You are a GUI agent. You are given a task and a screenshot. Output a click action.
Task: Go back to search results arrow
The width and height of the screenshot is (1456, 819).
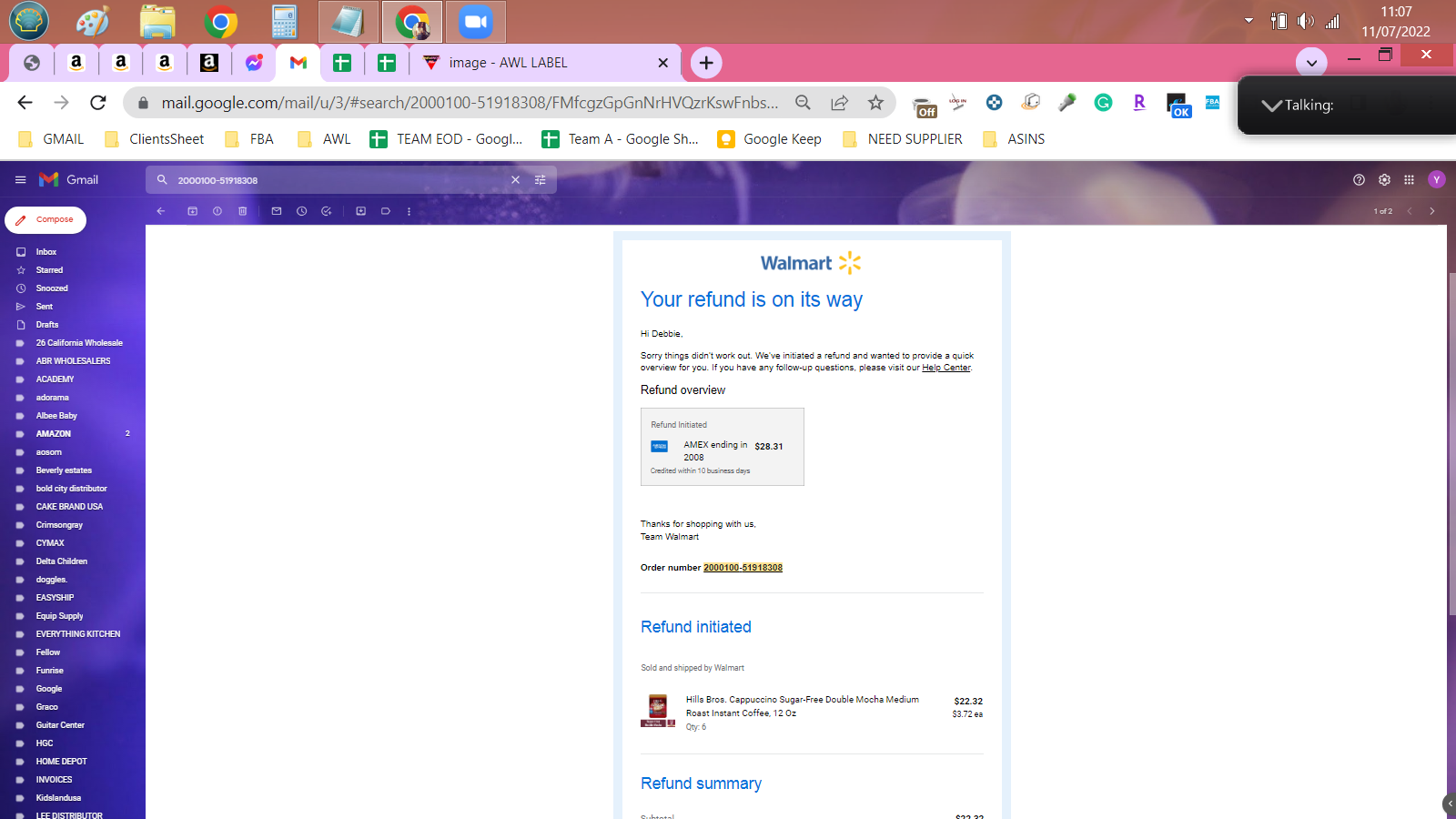pyautogui.click(x=161, y=211)
